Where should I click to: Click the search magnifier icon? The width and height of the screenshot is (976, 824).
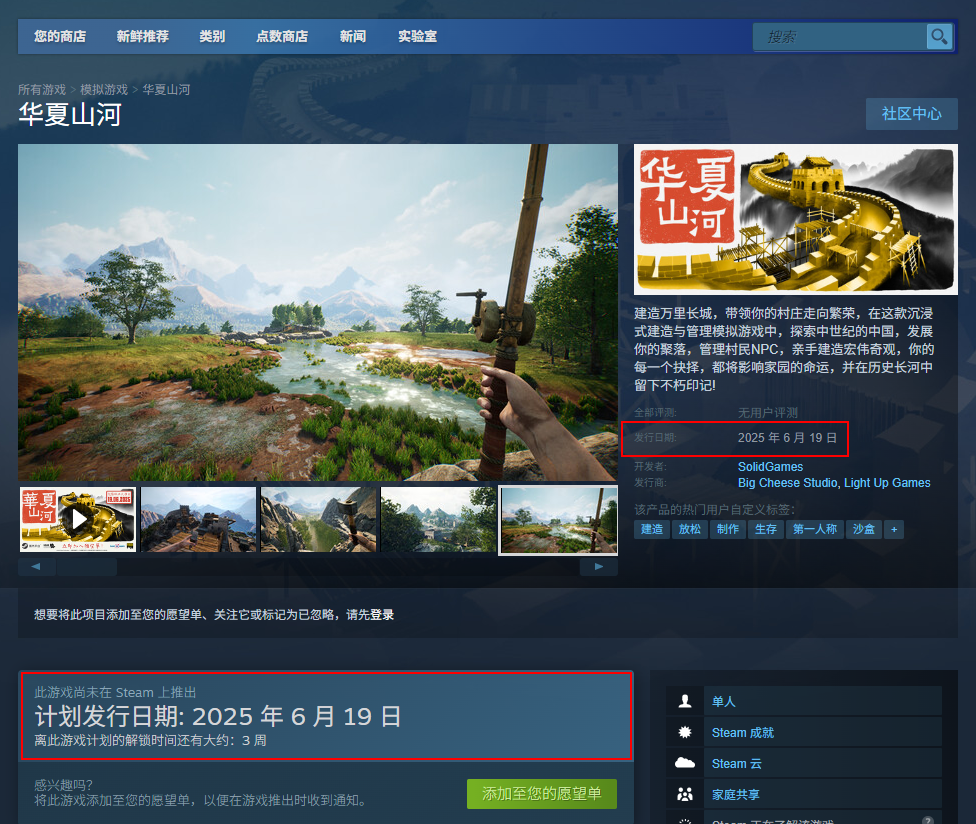coord(938,36)
